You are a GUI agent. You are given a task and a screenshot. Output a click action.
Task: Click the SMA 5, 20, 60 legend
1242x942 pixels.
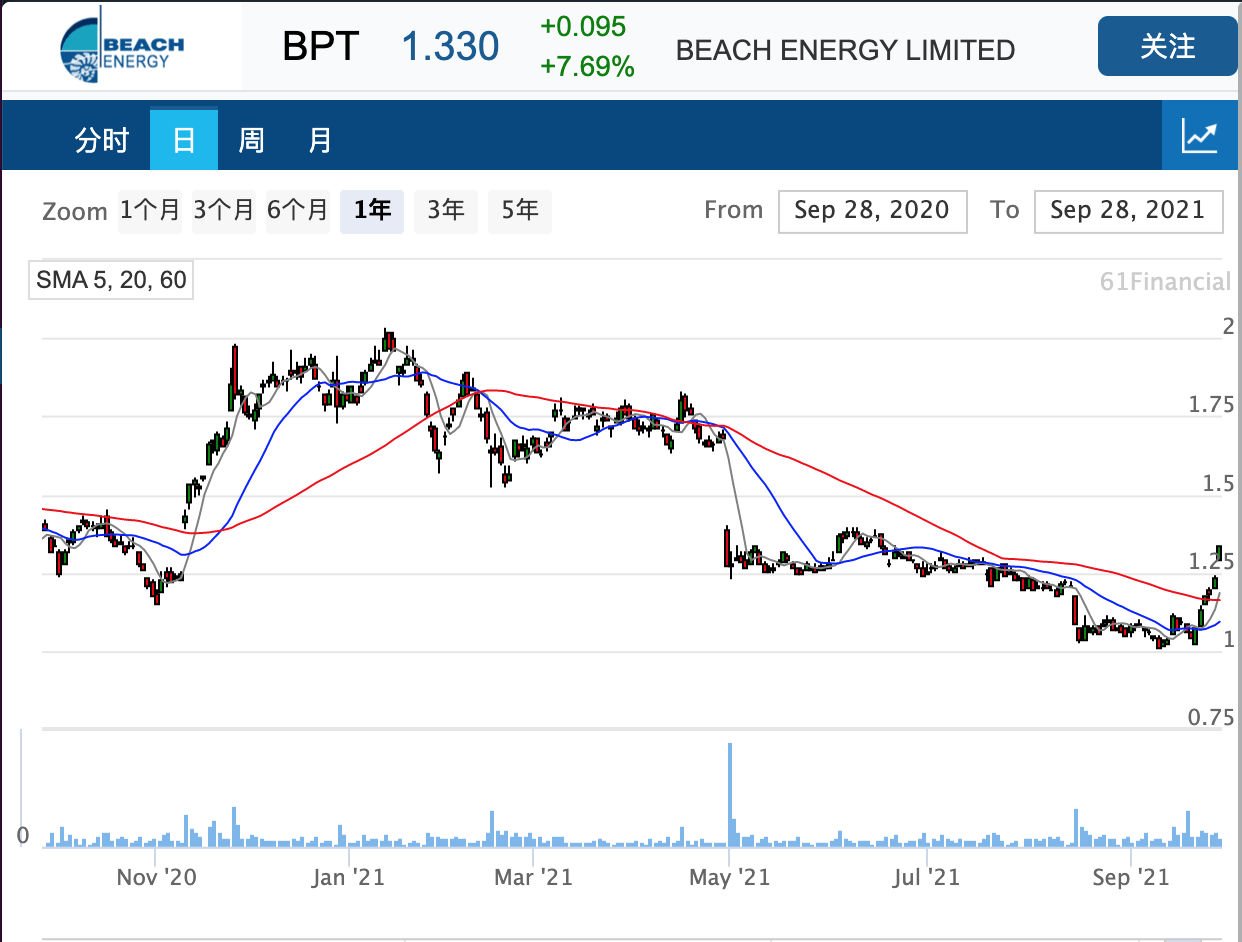click(111, 280)
